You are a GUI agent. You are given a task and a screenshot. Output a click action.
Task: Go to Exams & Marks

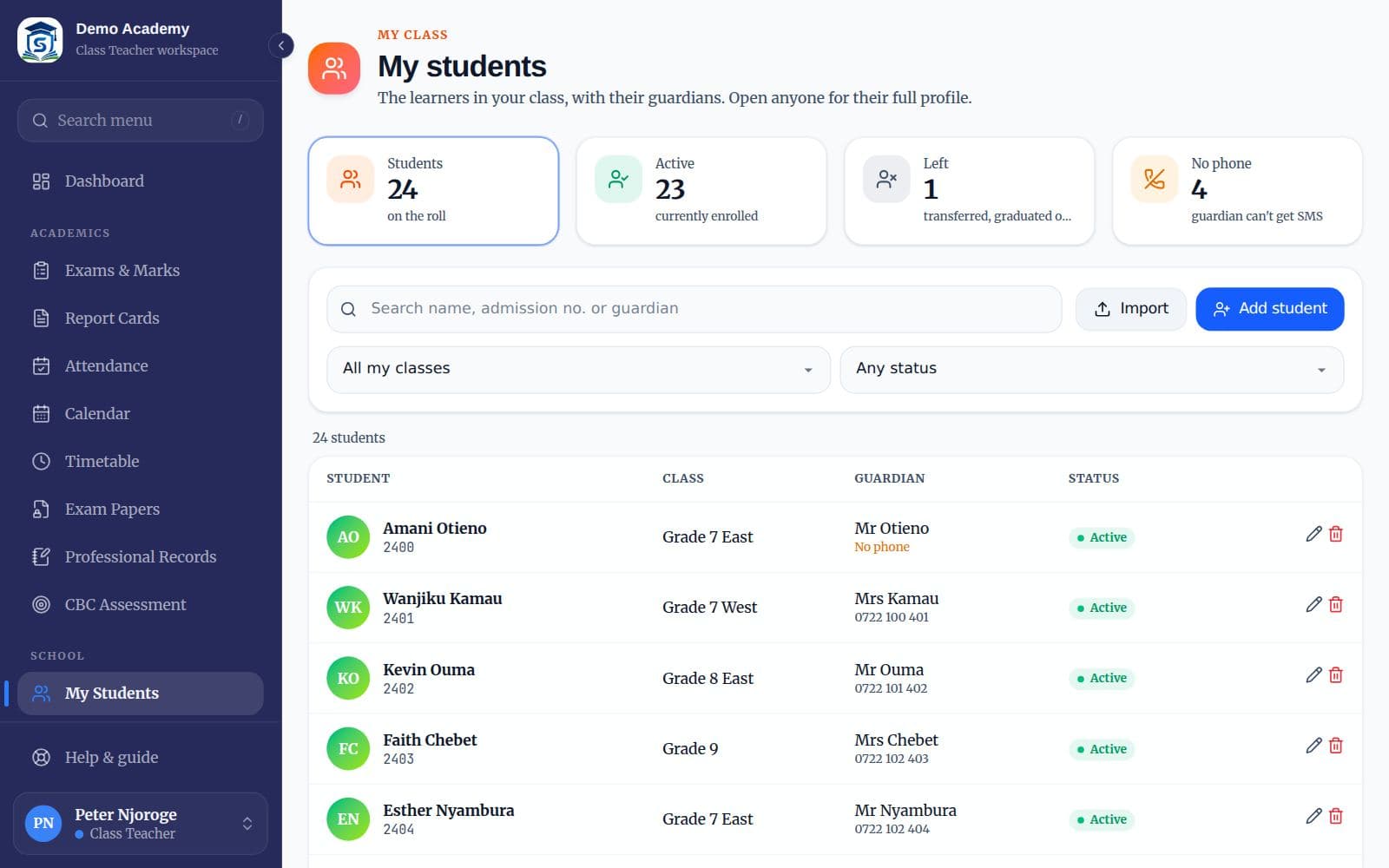coord(141,270)
